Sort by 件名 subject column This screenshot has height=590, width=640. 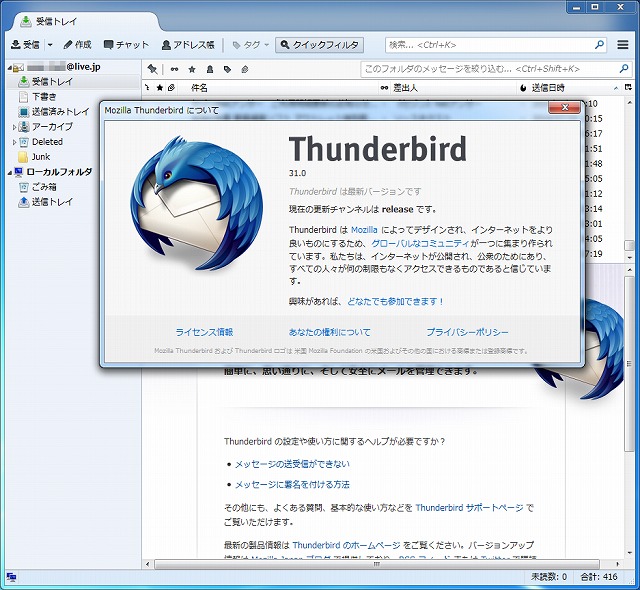199,88
